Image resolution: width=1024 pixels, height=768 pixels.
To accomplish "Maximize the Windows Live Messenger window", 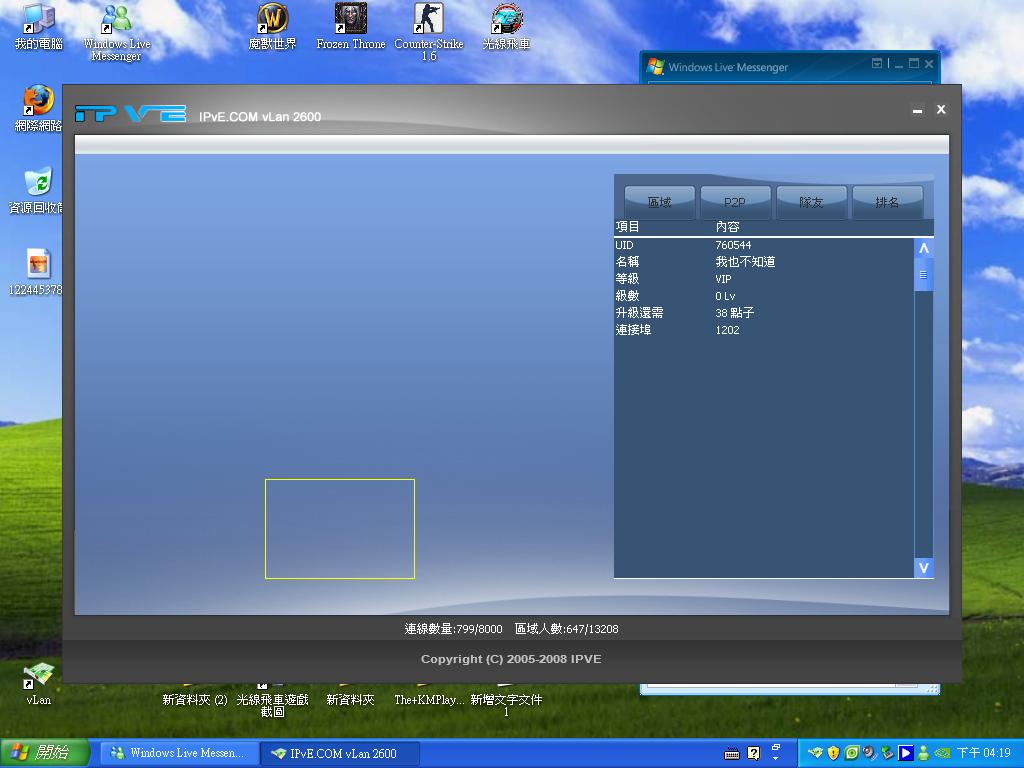I will [914, 63].
